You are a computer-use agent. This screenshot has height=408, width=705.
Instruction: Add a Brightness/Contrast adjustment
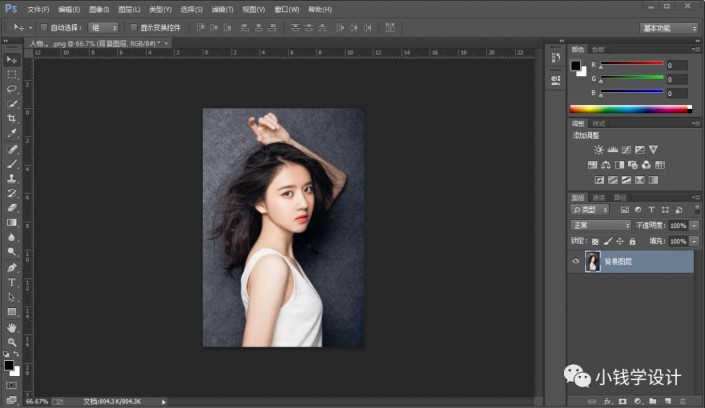[598, 150]
